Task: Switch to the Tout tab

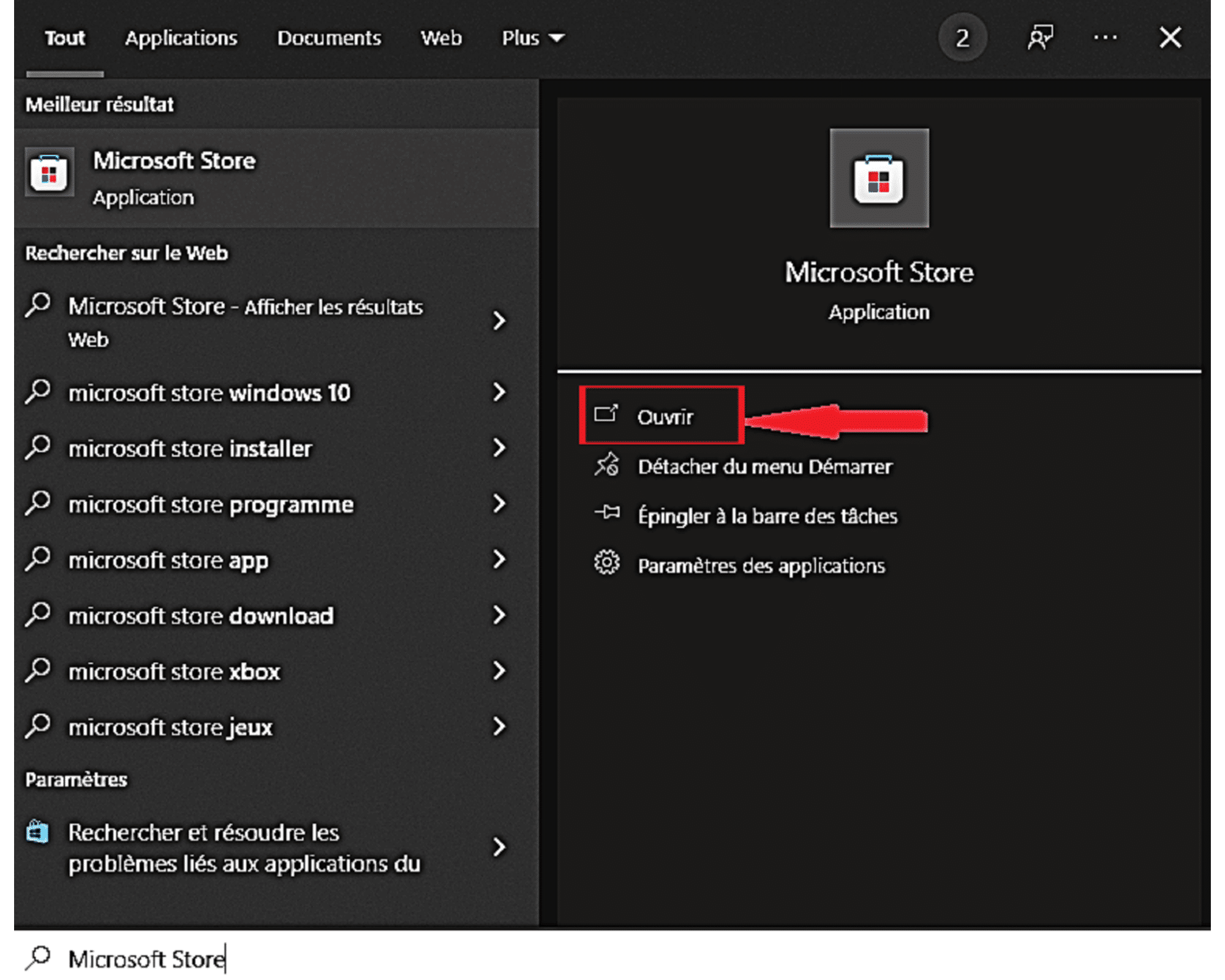Action: [x=65, y=38]
